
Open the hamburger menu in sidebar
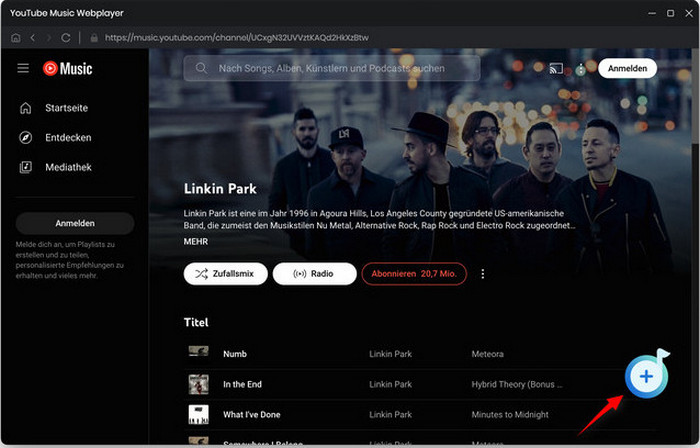[x=23, y=68]
